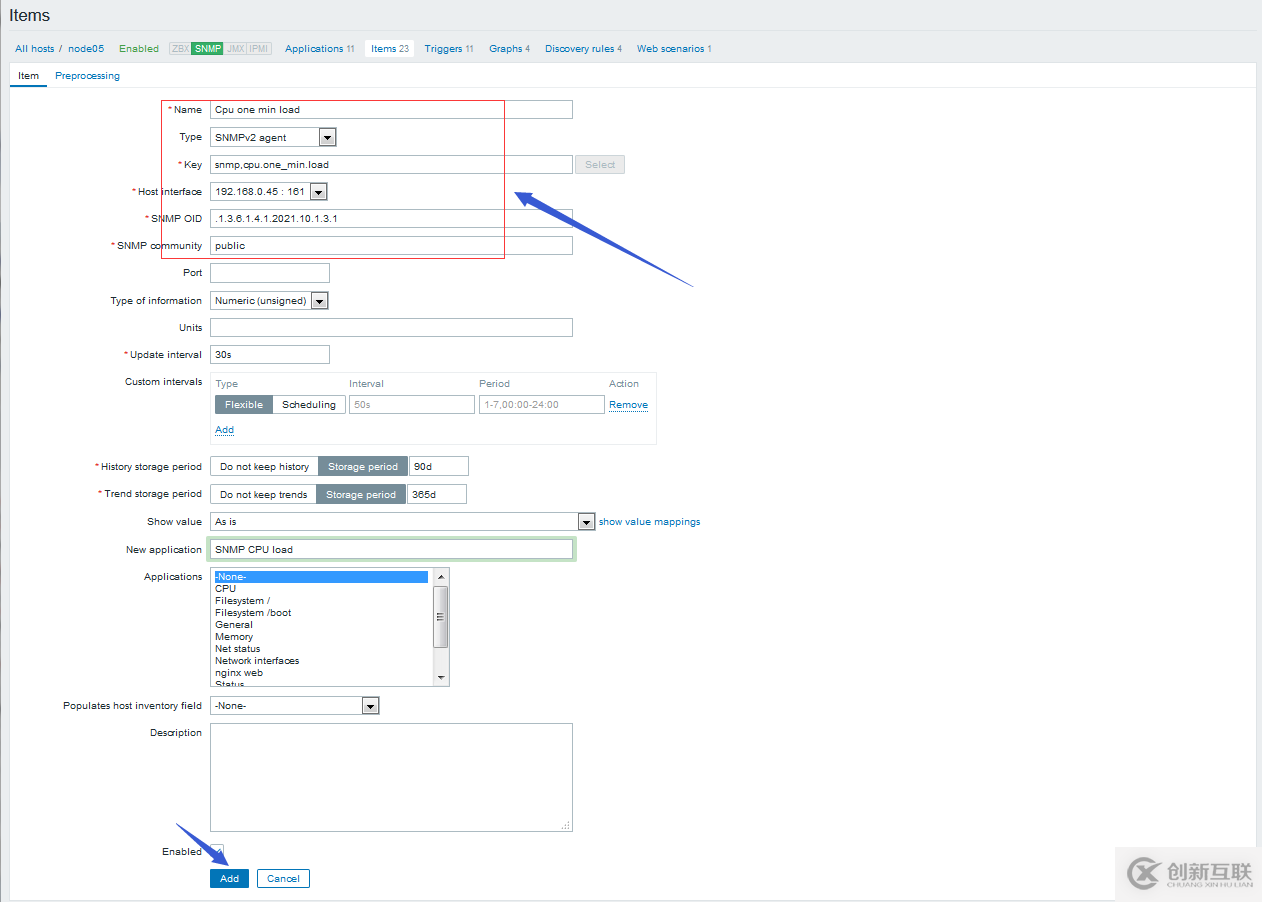Click the history 90d field

coord(439,466)
